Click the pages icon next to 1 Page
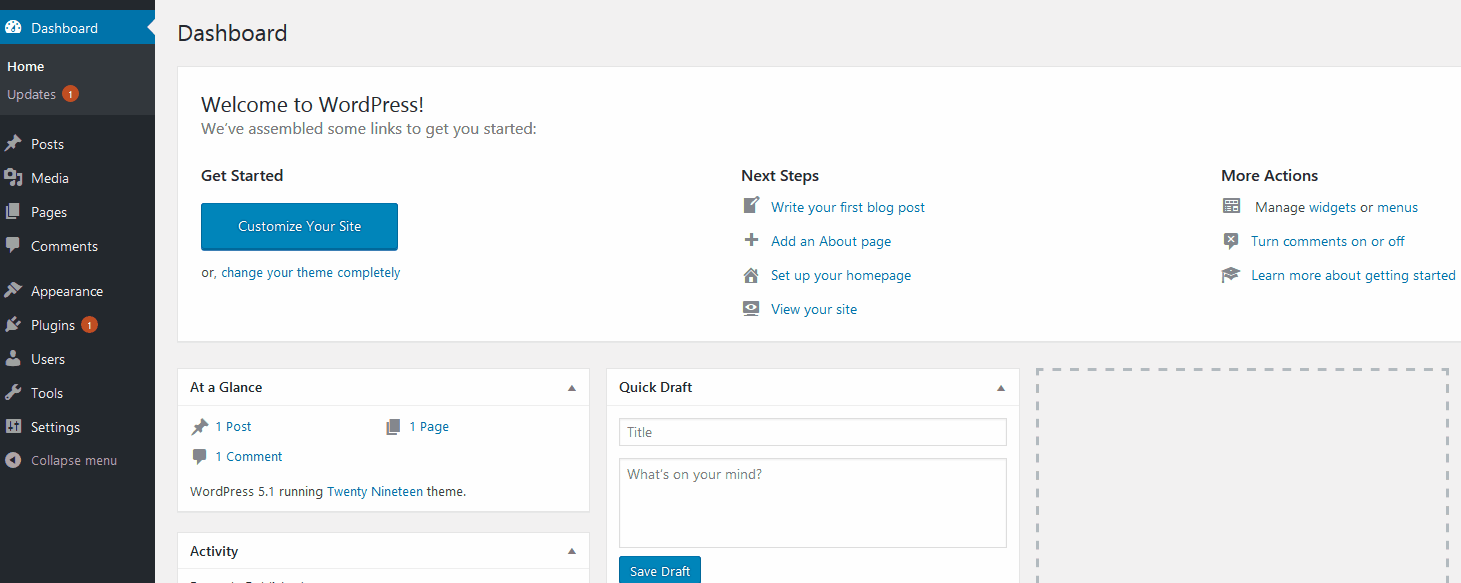 [393, 427]
